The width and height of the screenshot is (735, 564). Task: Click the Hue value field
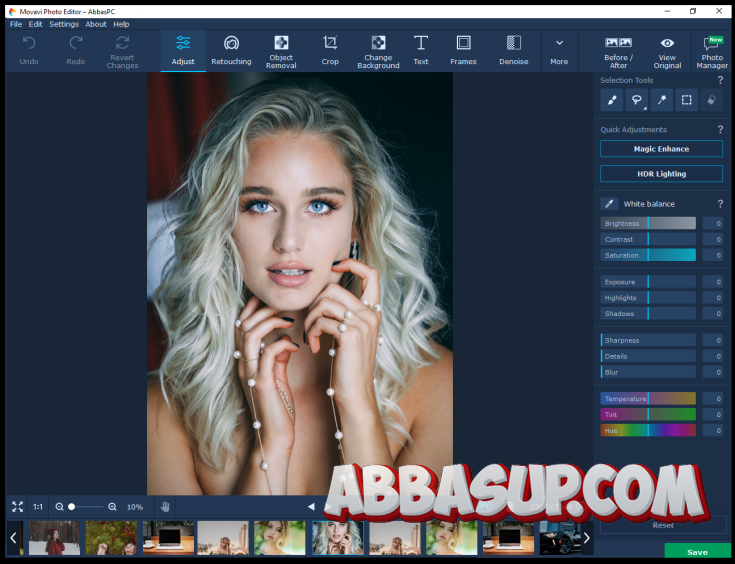pyautogui.click(x=712, y=430)
